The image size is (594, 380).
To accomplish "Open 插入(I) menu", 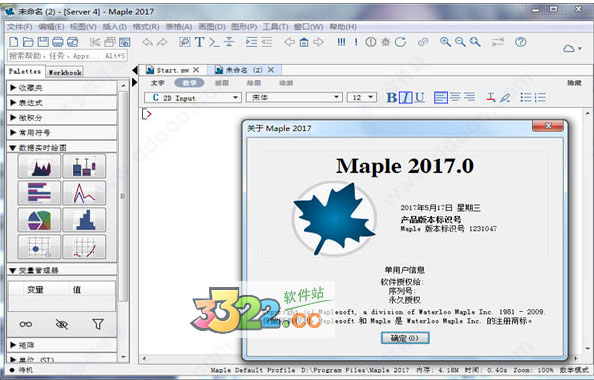I will 114,27.
